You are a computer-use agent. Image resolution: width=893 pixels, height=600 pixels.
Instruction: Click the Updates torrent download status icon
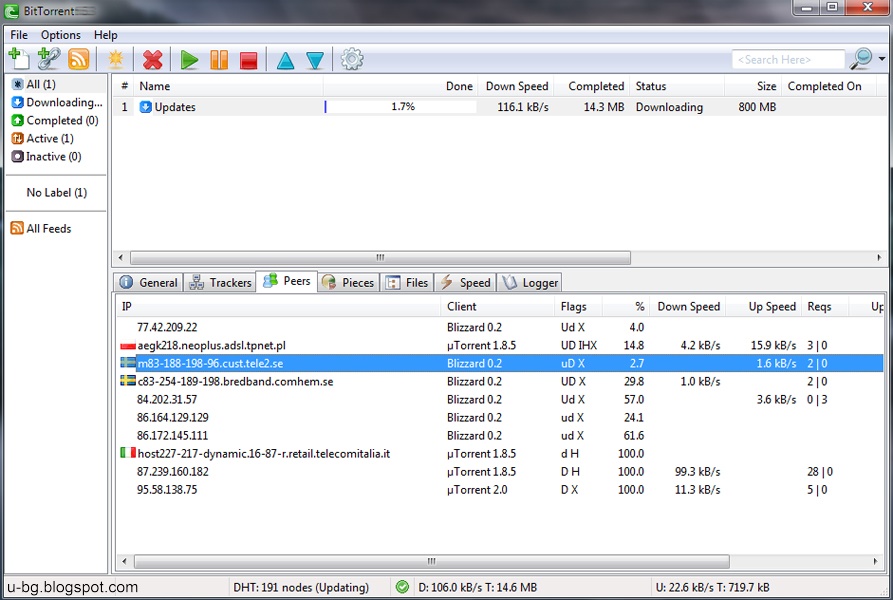point(145,107)
